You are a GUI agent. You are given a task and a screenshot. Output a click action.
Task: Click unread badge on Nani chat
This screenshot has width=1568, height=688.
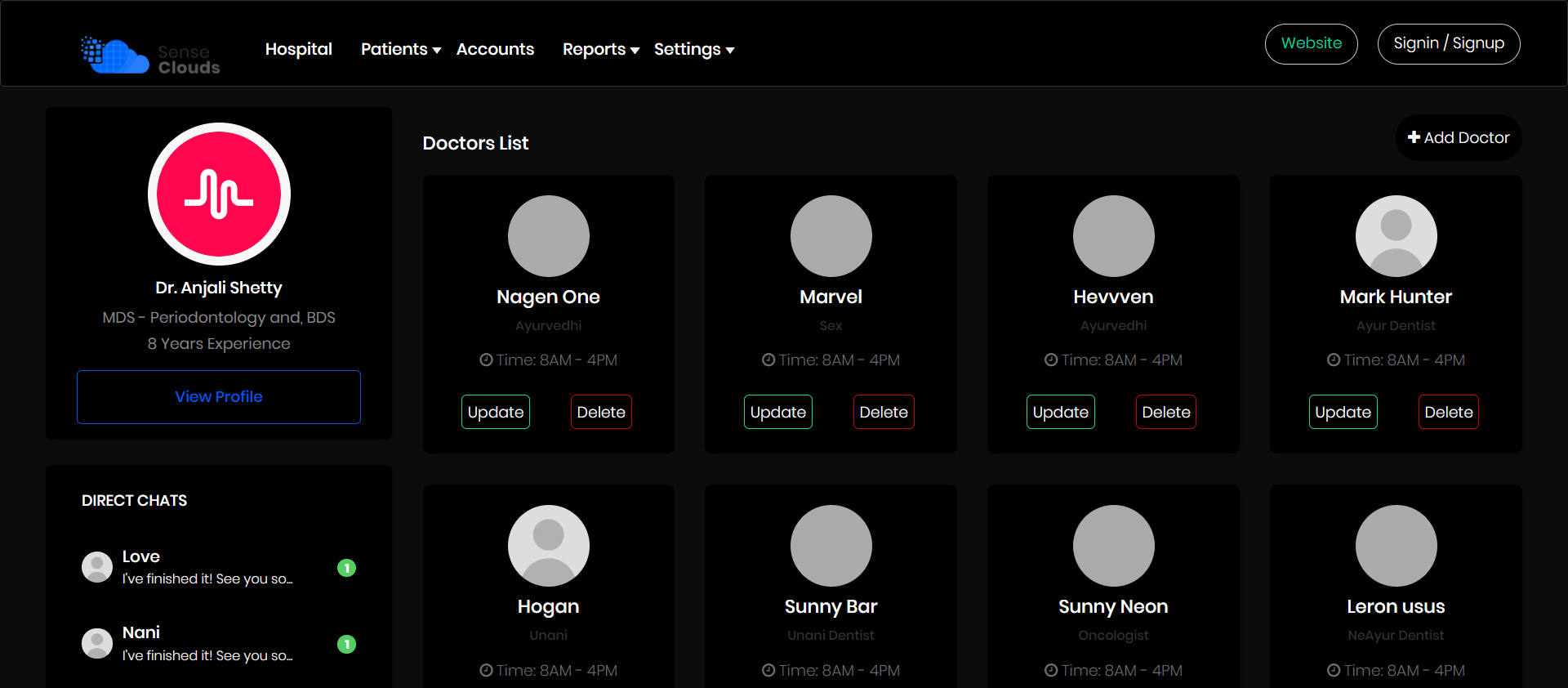pyautogui.click(x=347, y=645)
